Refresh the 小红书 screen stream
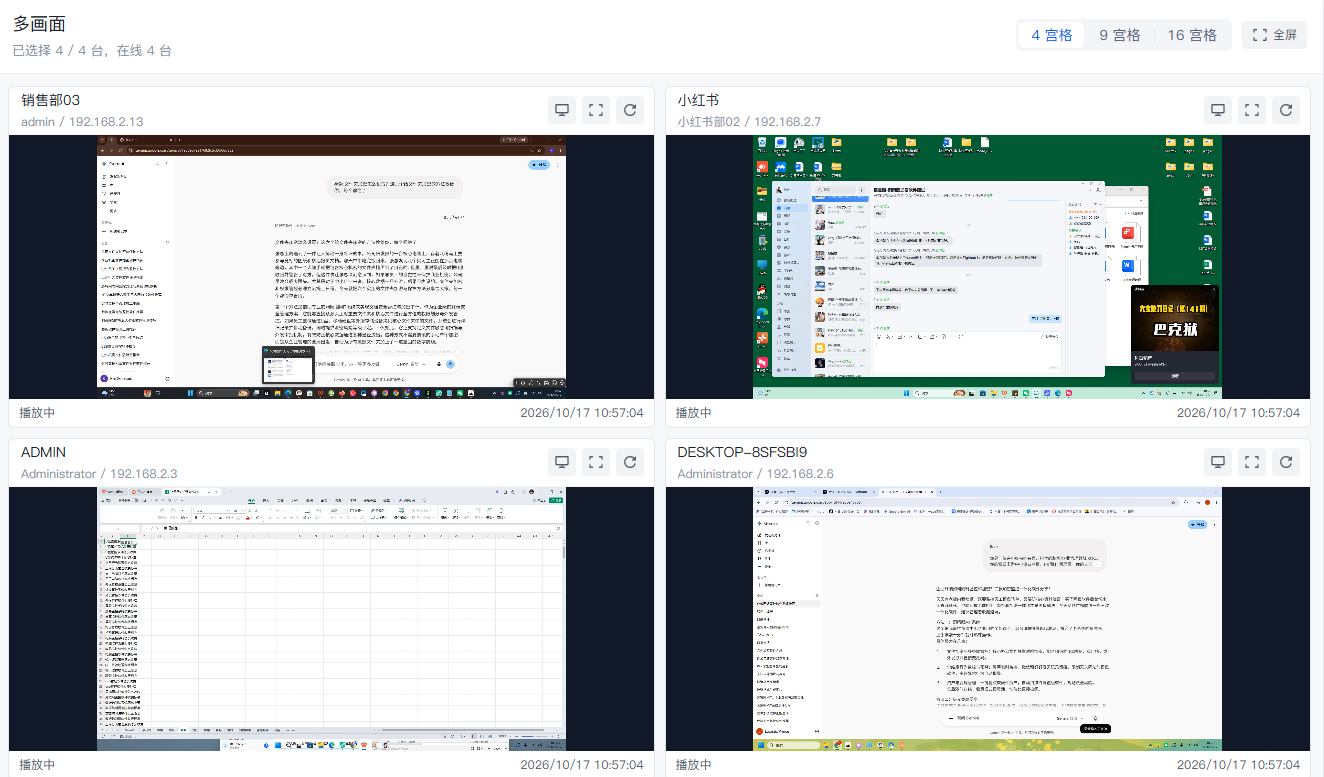 (x=1286, y=110)
